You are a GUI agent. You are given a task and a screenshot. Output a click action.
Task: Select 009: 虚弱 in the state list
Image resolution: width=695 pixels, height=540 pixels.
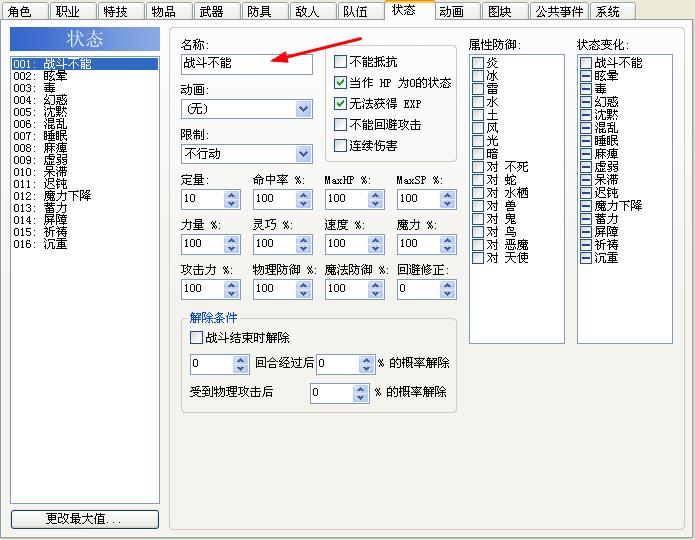(85, 160)
